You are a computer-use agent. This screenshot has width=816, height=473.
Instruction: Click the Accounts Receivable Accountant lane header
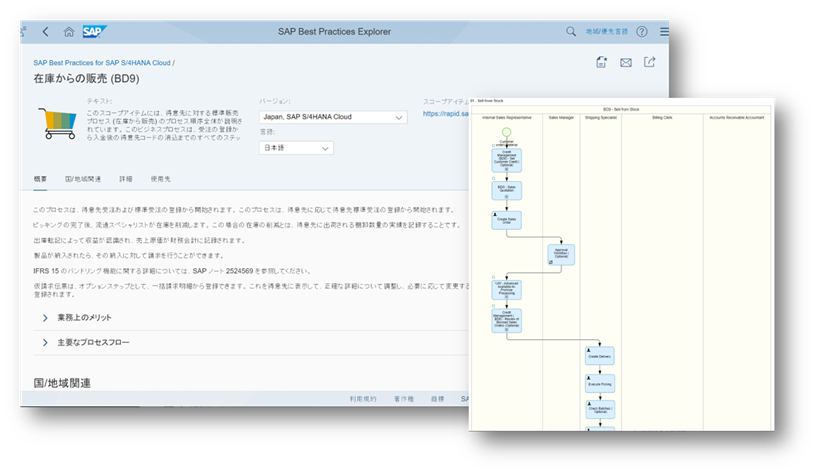tap(736, 118)
